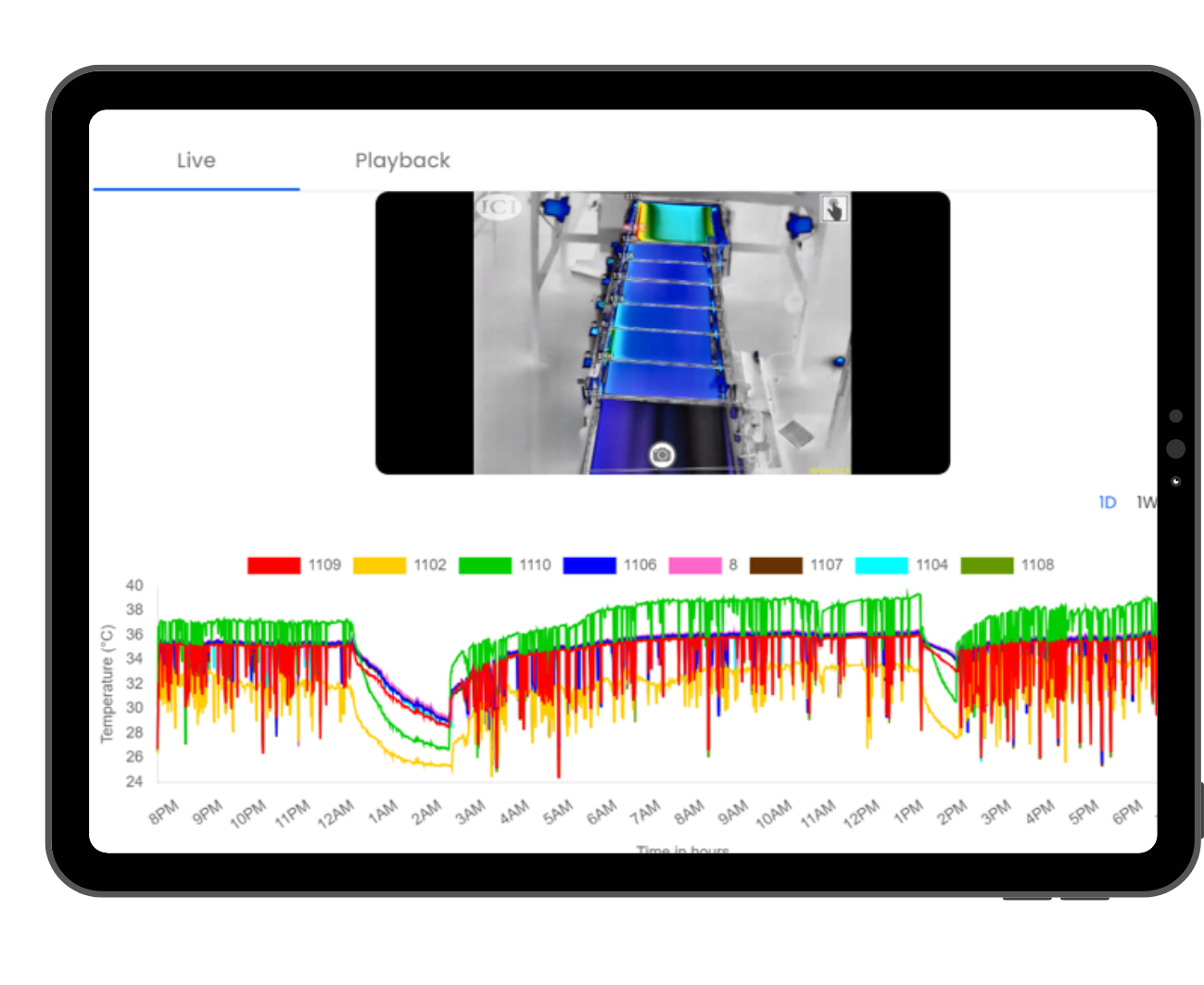
Task: Toggle series 1102 via yellow legend swatch
Action: point(379,565)
